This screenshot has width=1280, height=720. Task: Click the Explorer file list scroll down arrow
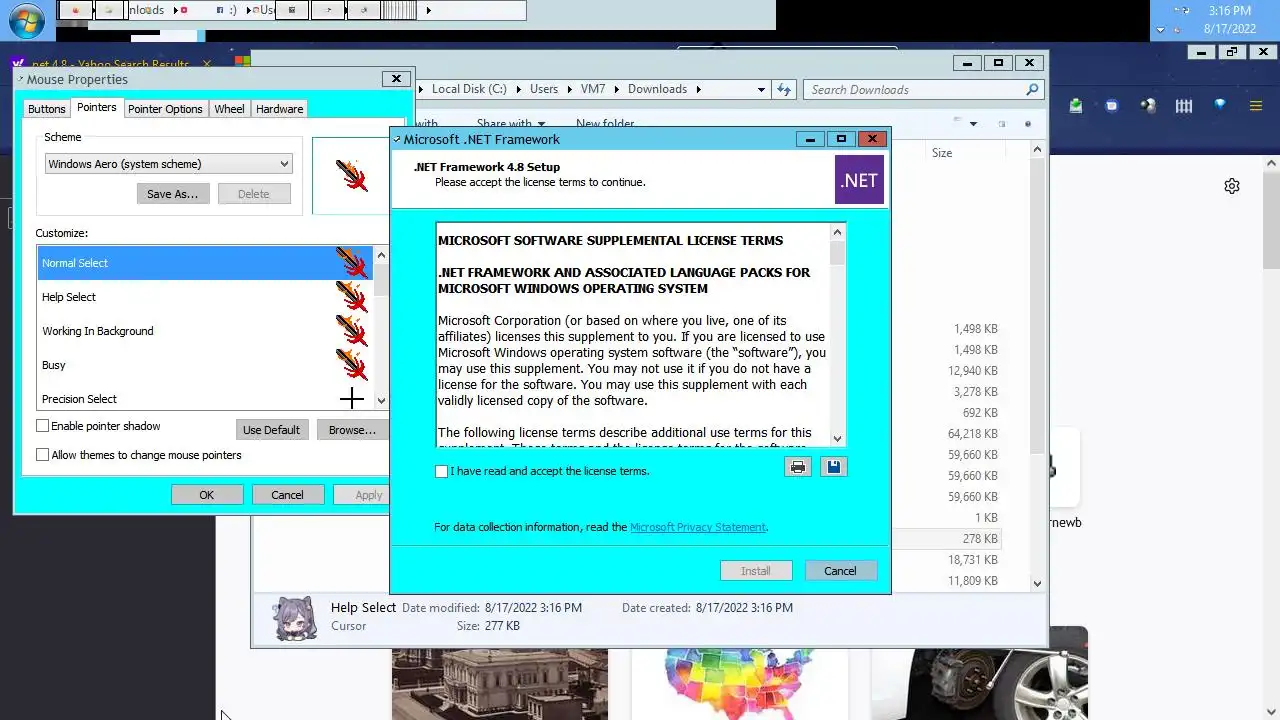1037,583
